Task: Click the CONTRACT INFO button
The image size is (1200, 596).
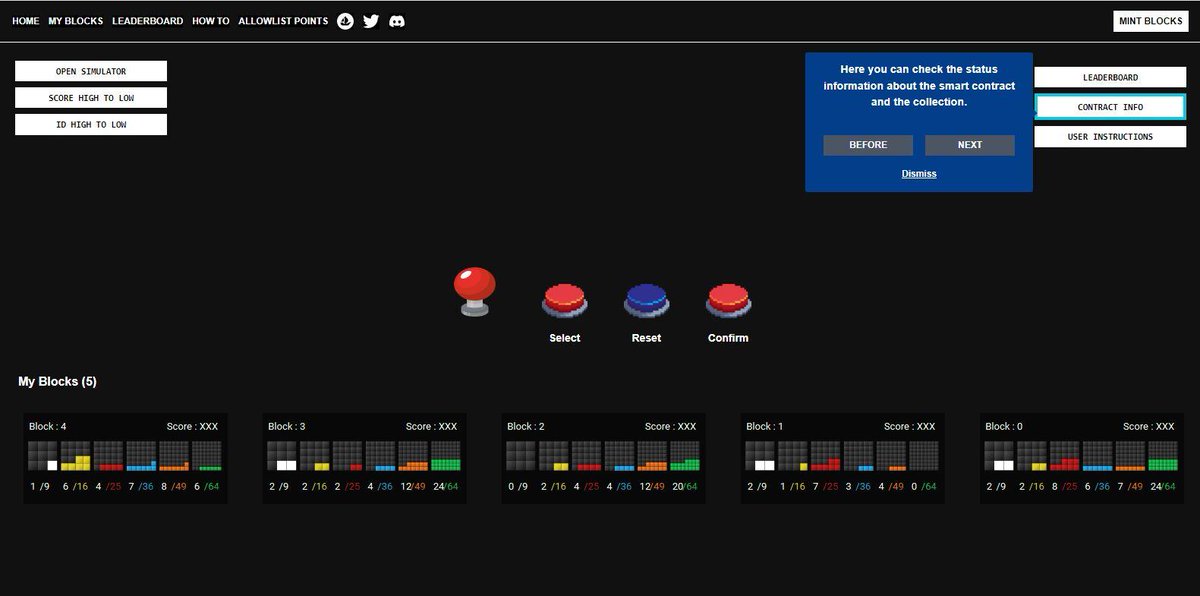Action: pos(1111,107)
